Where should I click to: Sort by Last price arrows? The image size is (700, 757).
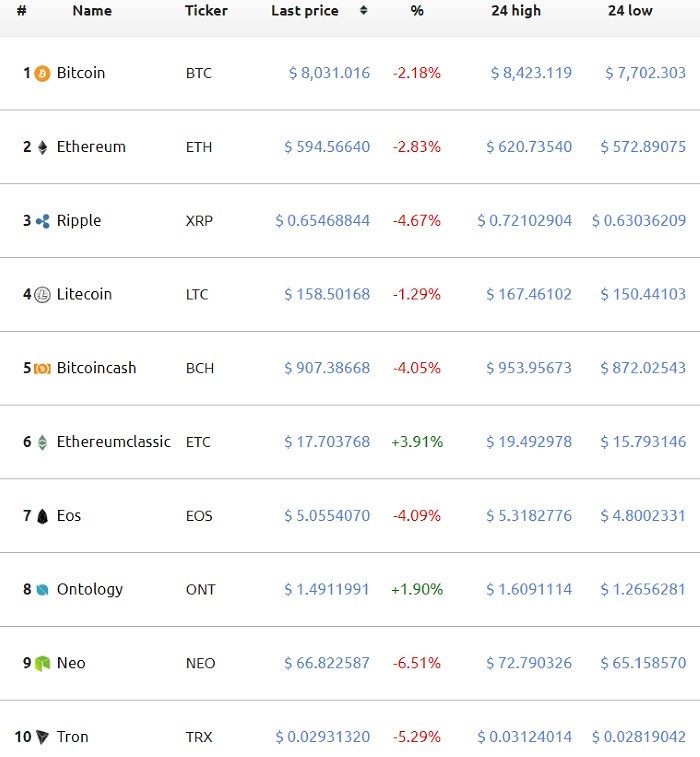click(363, 11)
